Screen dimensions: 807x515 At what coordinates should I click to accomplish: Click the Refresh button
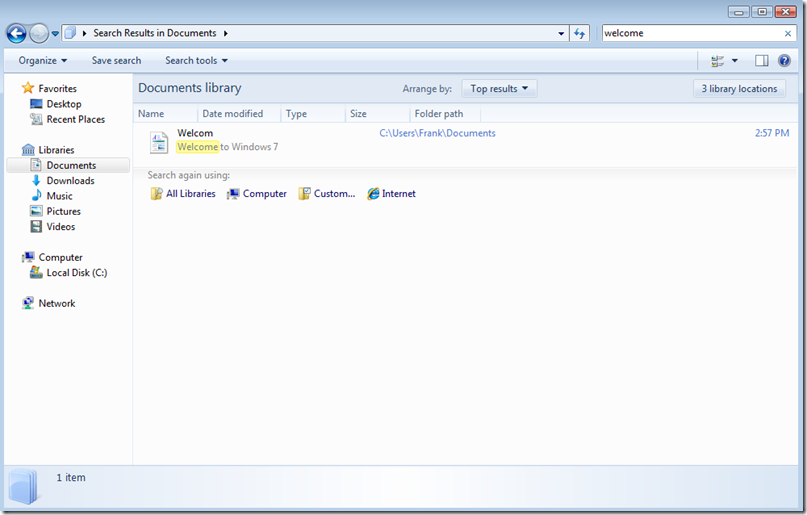580,33
